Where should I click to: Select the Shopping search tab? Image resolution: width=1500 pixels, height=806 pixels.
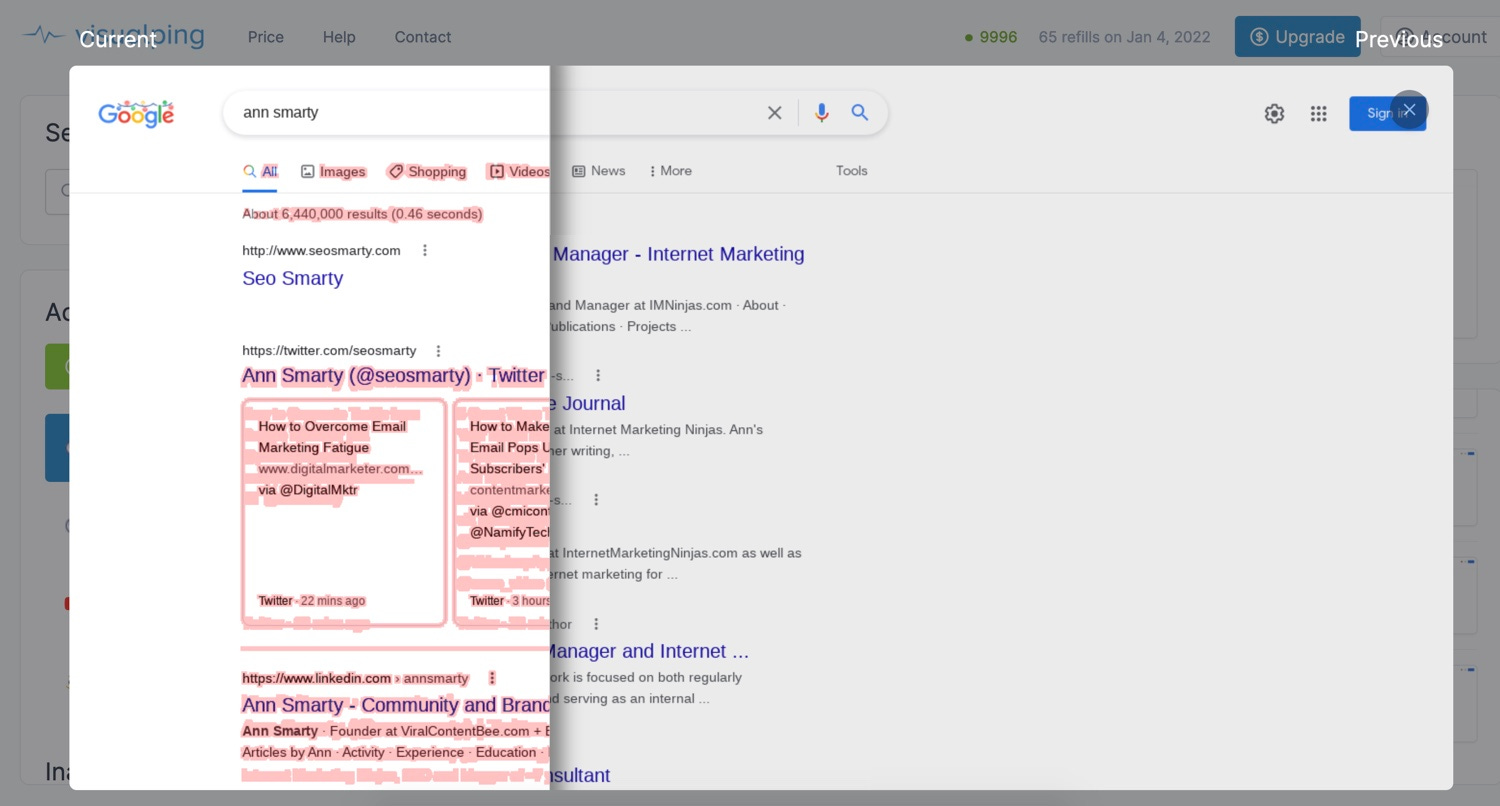pyautogui.click(x=427, y=171)
